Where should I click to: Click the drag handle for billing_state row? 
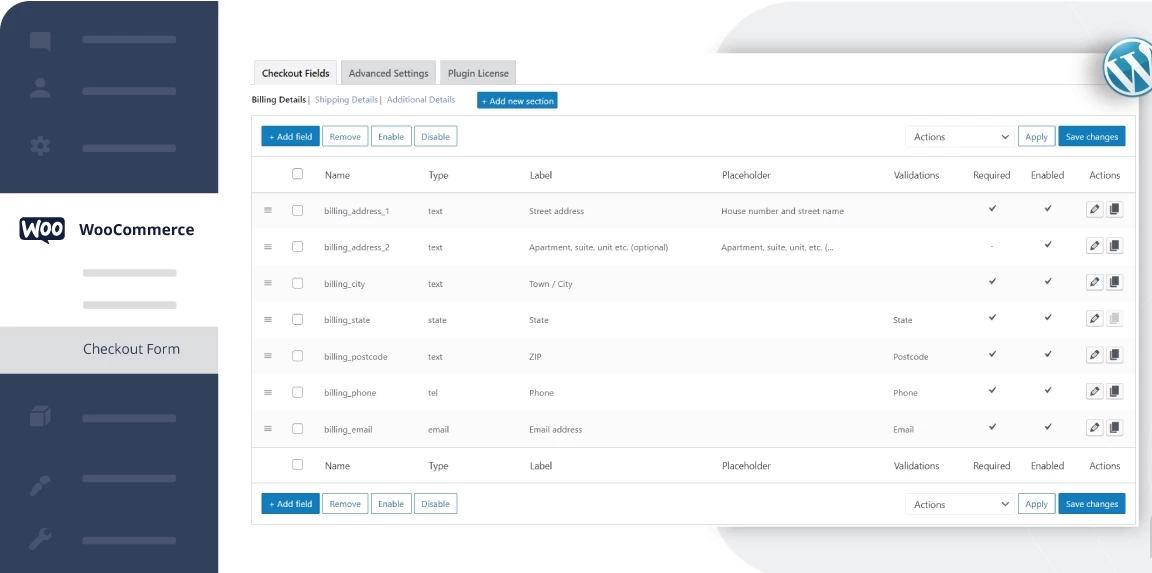pos(268,320)
